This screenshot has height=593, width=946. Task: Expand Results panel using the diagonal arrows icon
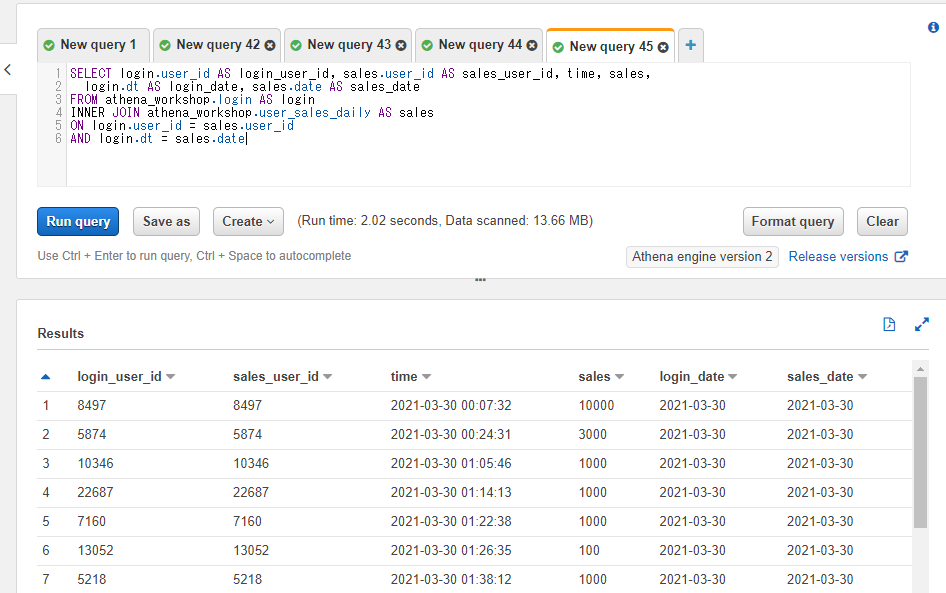click(x=921, y=324)
